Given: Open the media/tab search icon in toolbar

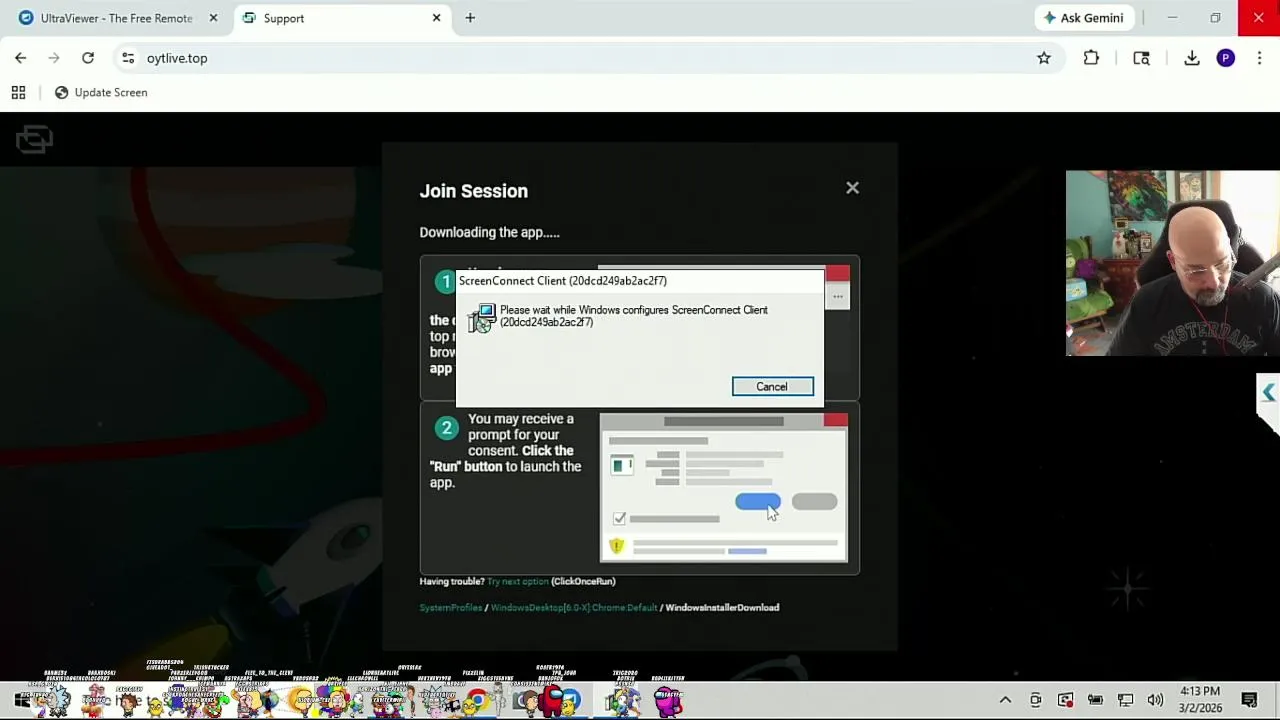Looking at the screenshot, I should point(1141,58).
